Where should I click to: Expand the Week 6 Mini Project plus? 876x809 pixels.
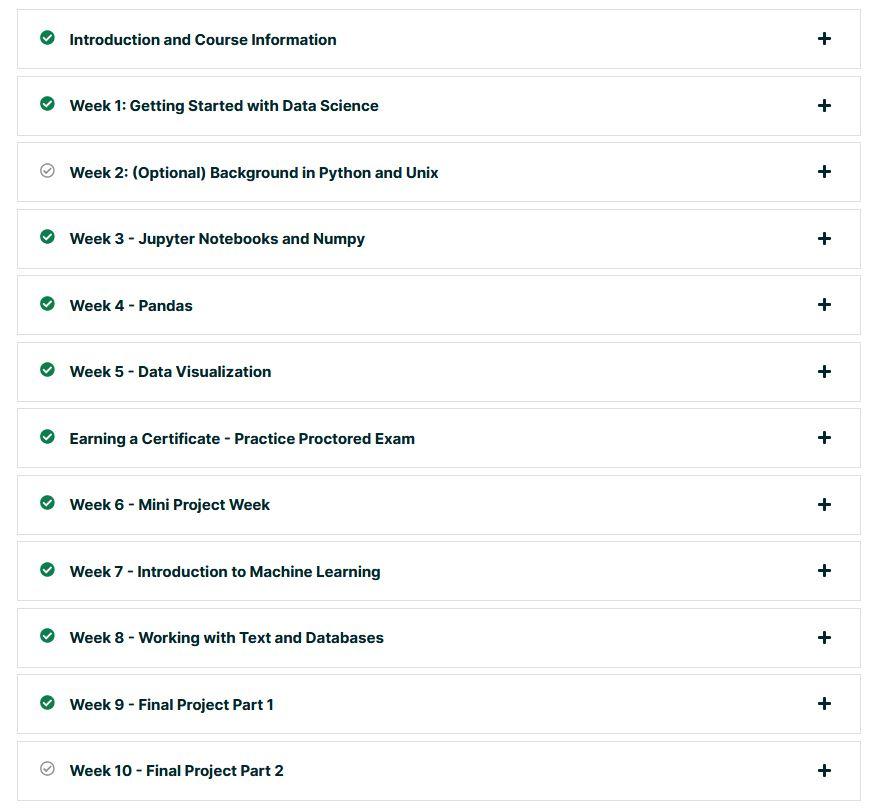[x=824, y=505]
